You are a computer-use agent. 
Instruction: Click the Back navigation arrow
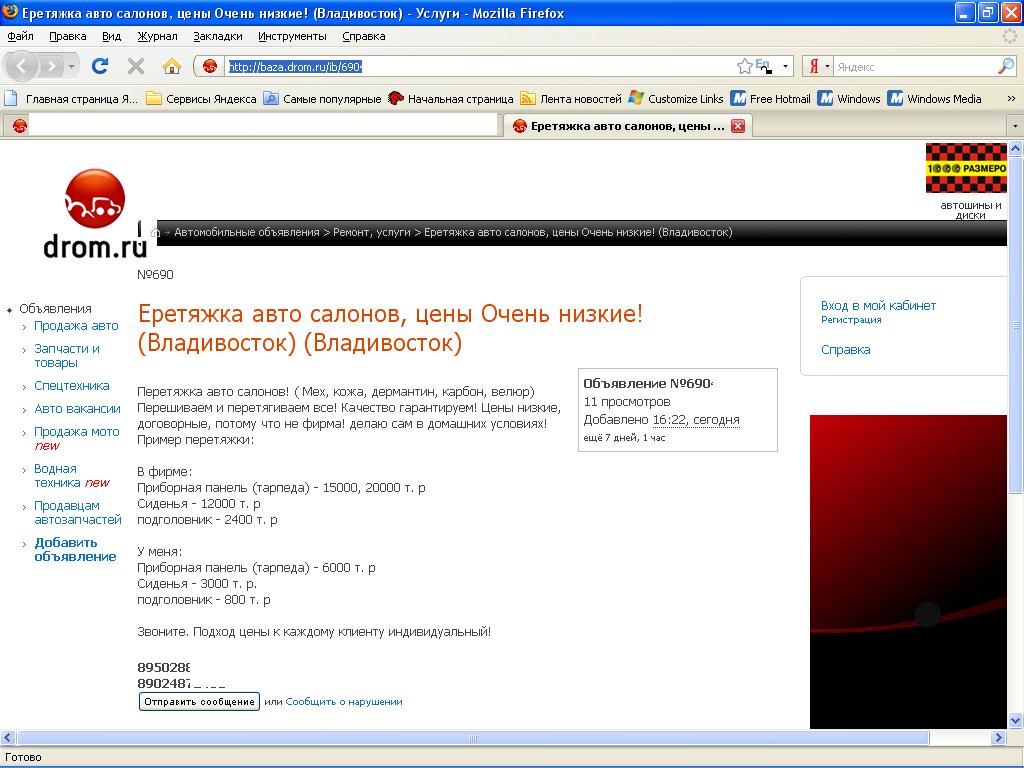click(22, 66)
